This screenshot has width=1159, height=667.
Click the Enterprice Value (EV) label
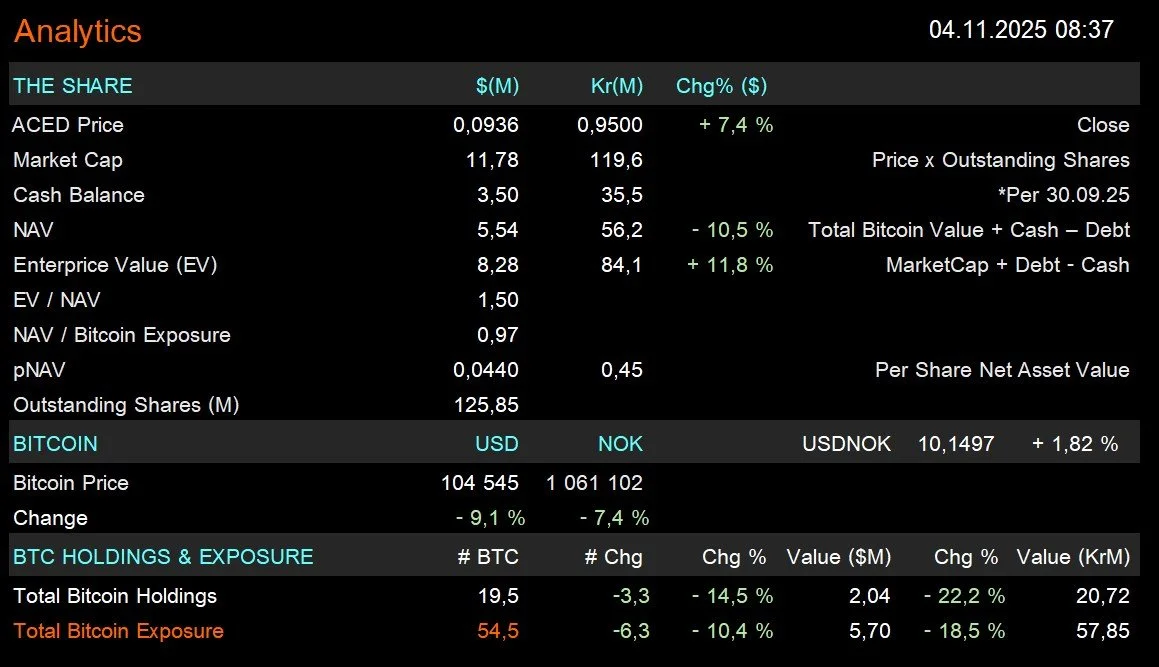pyautogui.click(x=115, y=265)
